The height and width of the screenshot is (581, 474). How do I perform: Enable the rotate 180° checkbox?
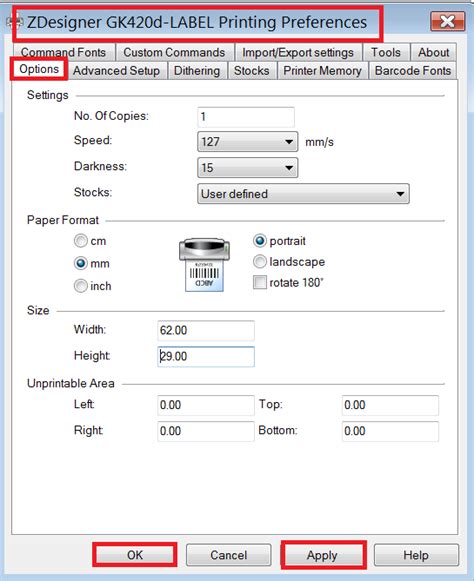click(260, 282)
